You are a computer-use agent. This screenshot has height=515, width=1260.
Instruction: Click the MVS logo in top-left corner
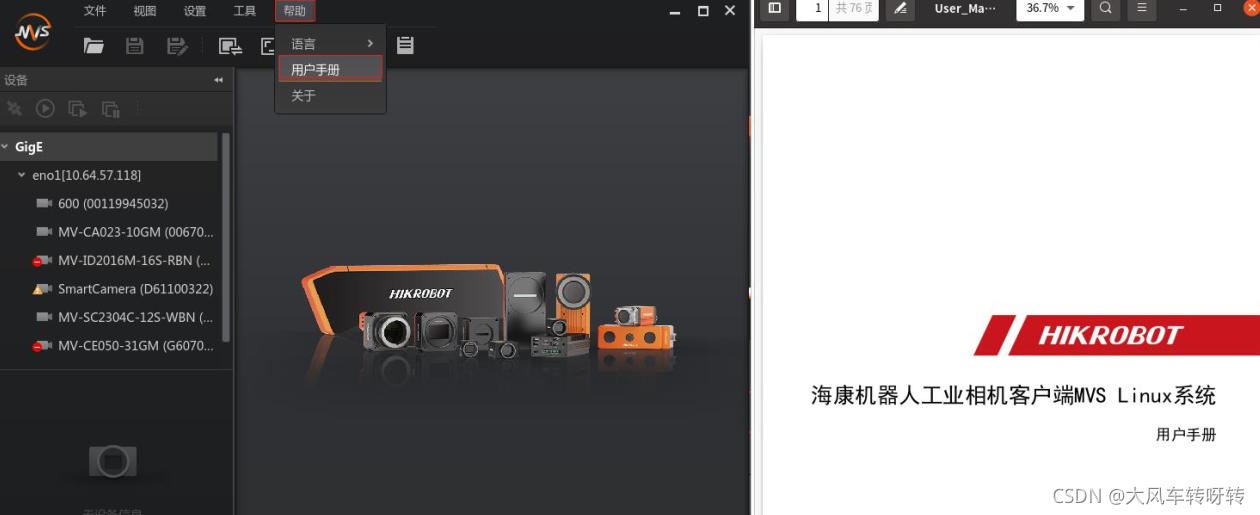(x=32, y=32)
